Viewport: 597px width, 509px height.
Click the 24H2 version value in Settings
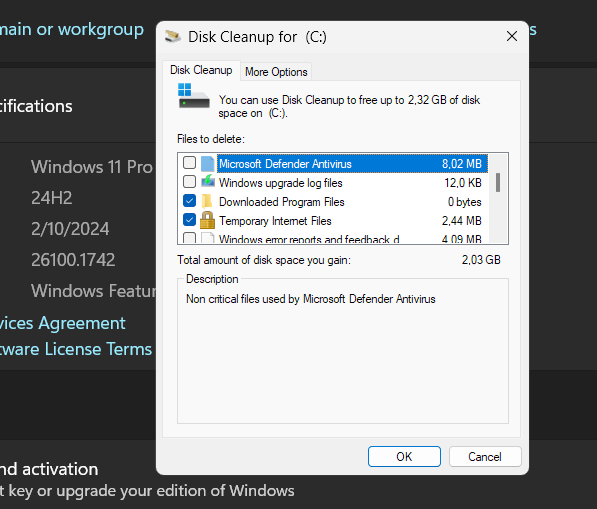pyautogui.click(x=52, y=198)
